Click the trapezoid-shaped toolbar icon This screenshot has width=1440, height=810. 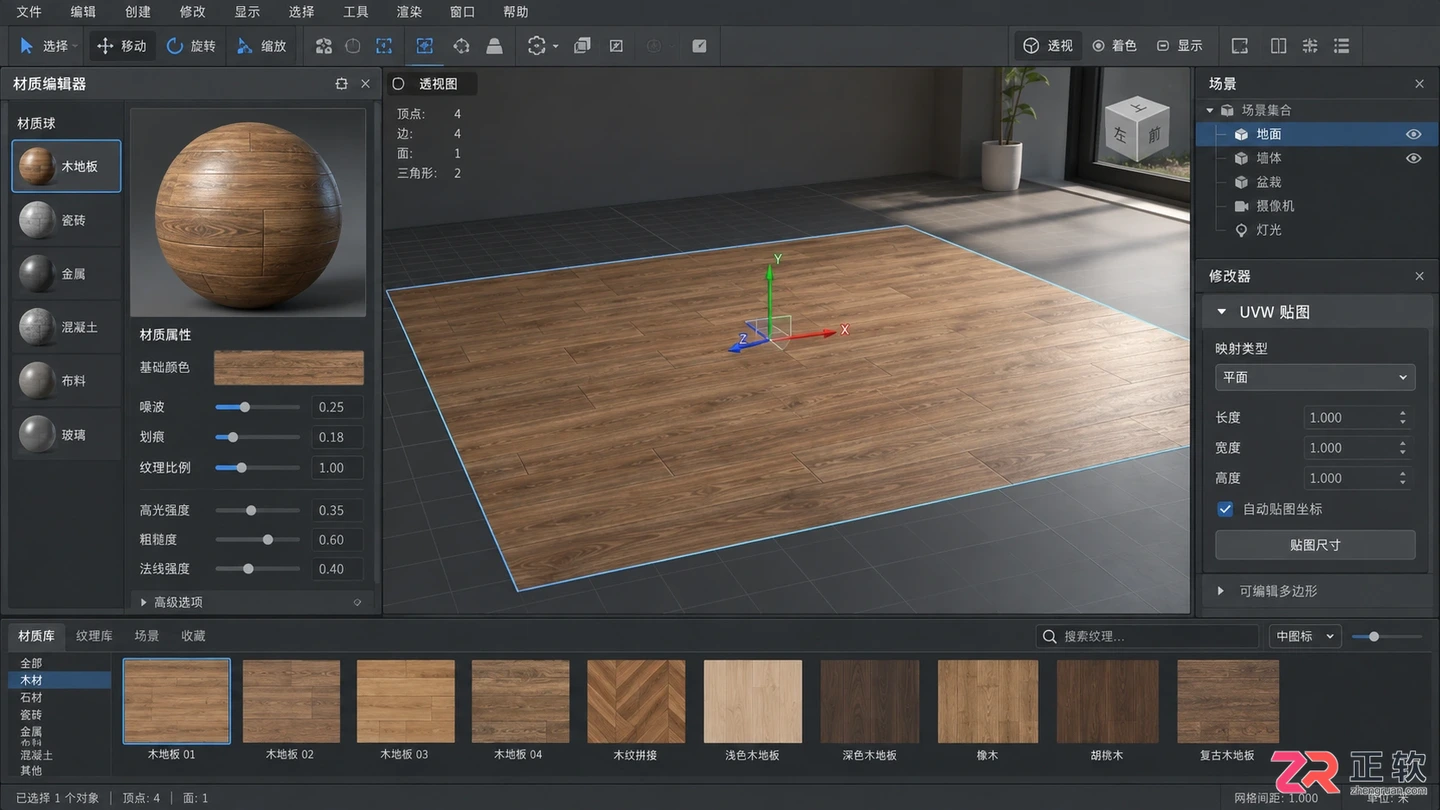pos(494,46)
